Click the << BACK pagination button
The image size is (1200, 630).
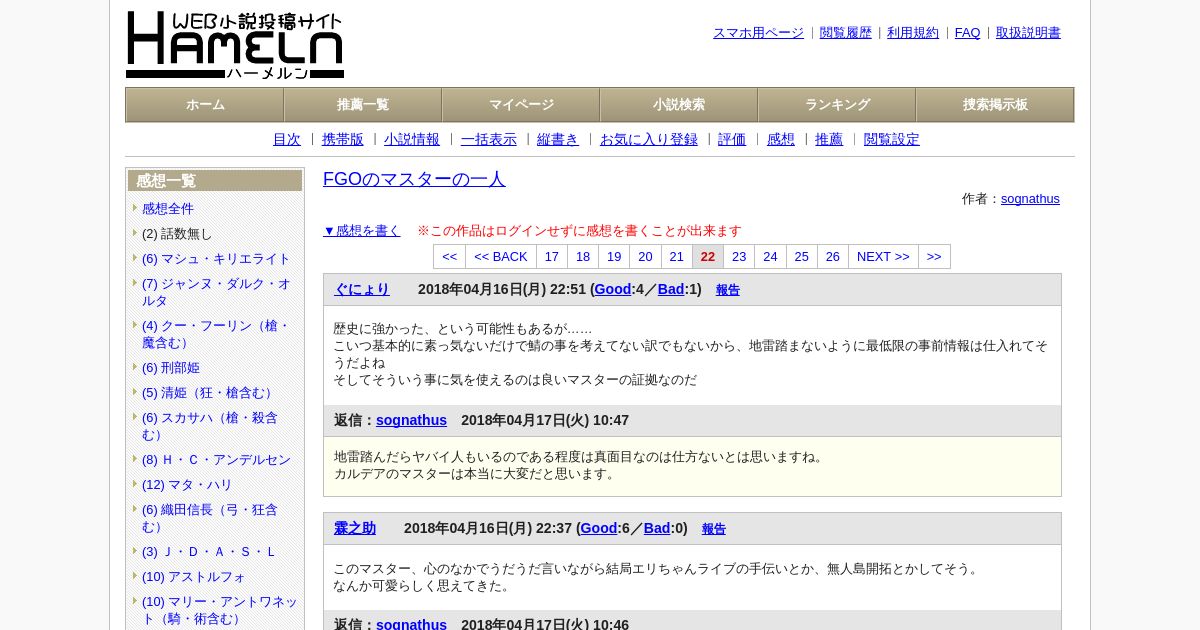pos(501,257)
